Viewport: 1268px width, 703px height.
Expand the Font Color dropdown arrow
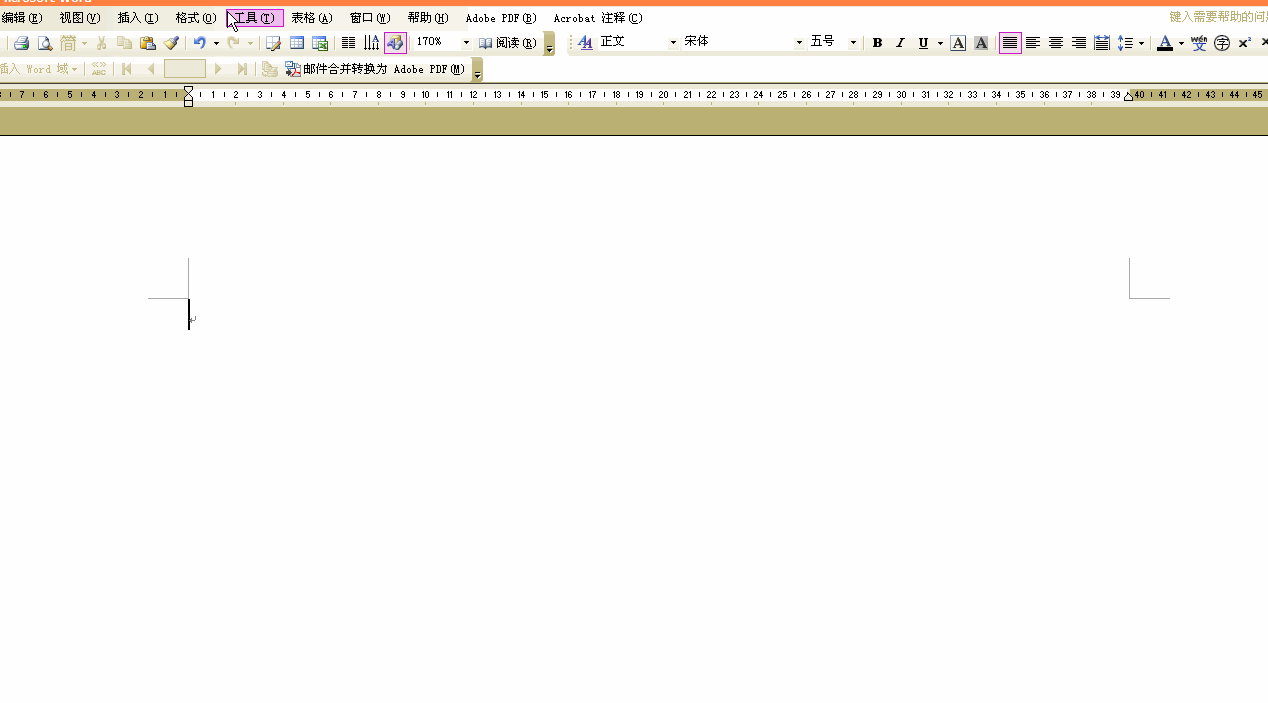click(x=1181, y=43)
